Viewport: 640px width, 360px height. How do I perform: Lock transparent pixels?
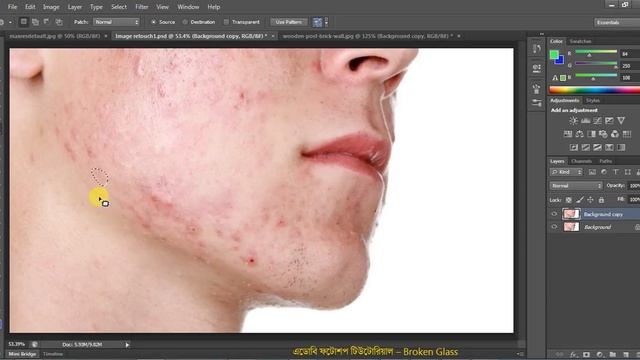(x=569, y=200)
